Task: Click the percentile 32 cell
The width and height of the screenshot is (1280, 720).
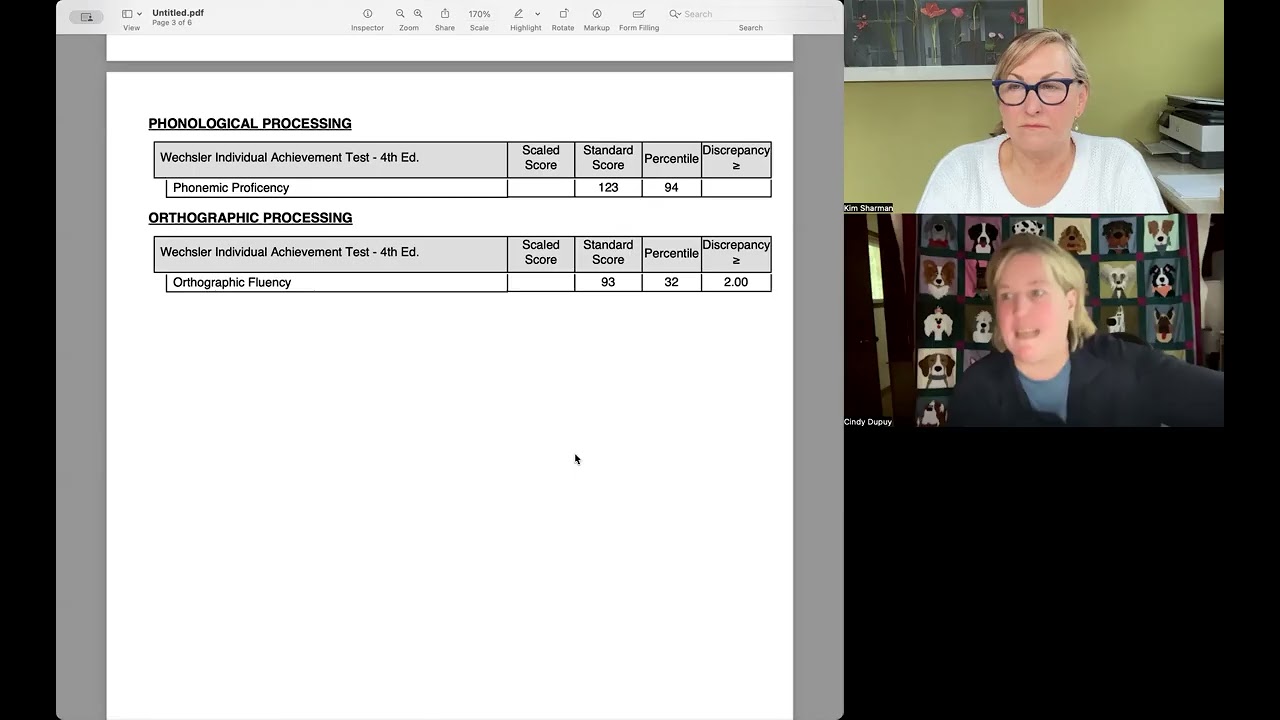Action: [671, 283]
